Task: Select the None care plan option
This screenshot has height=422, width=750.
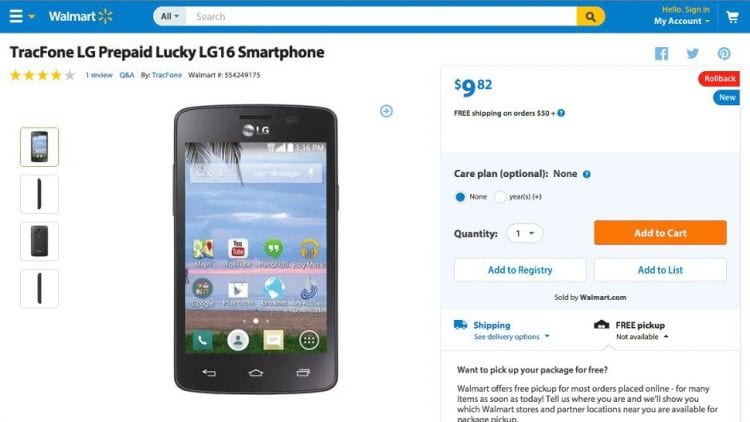Action: [x=460, y=197]
